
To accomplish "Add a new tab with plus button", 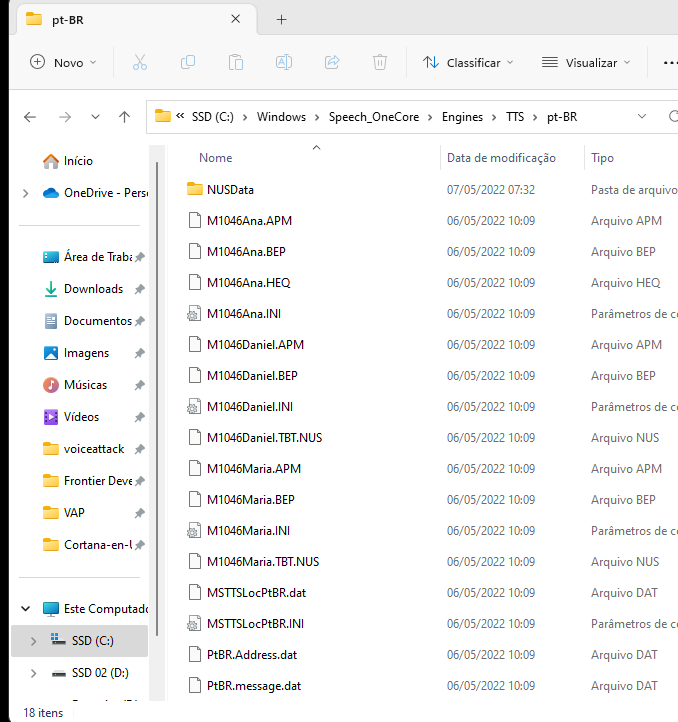I will pos(281,19).
